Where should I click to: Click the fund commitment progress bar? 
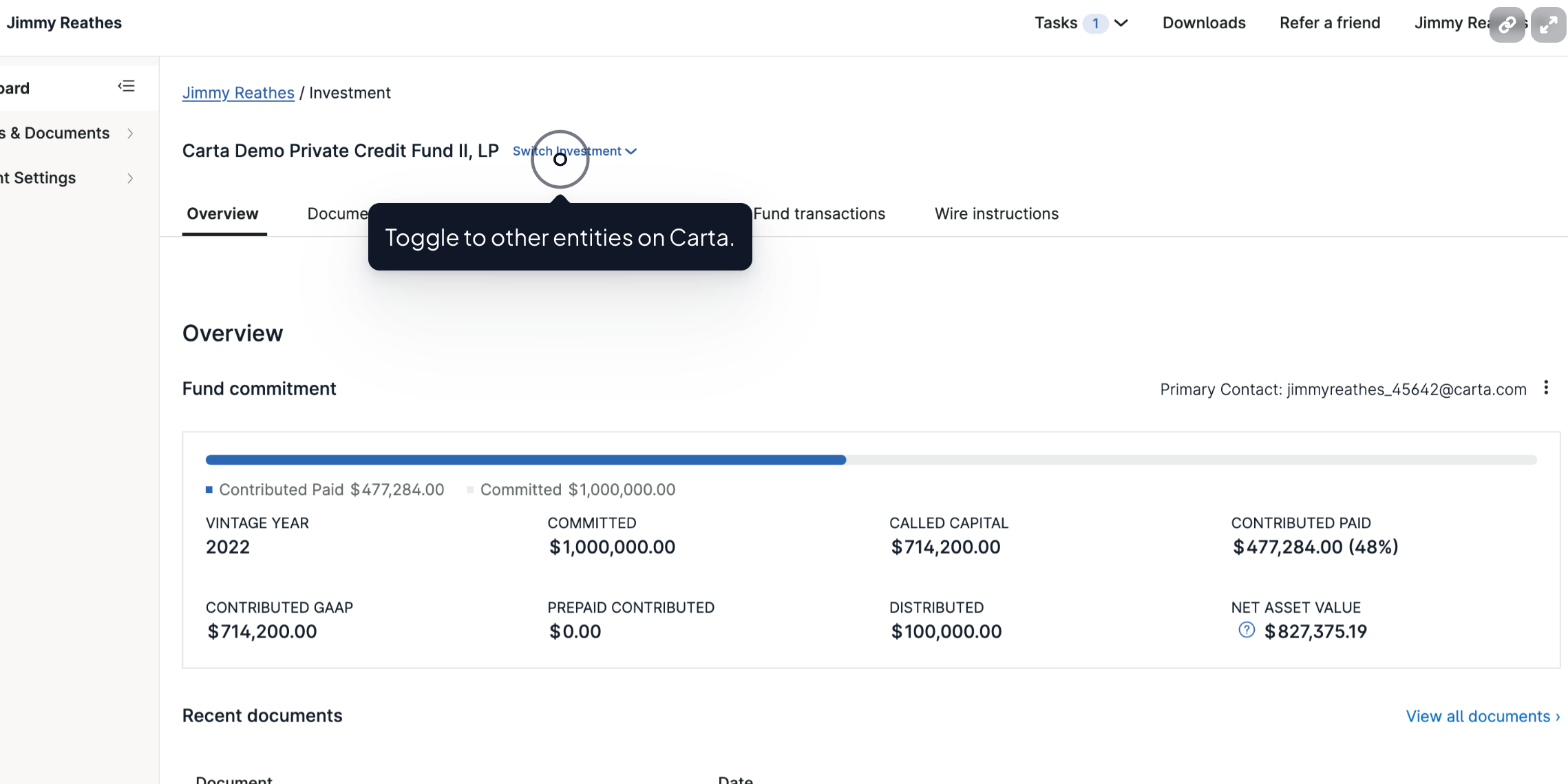pos(870,460)
